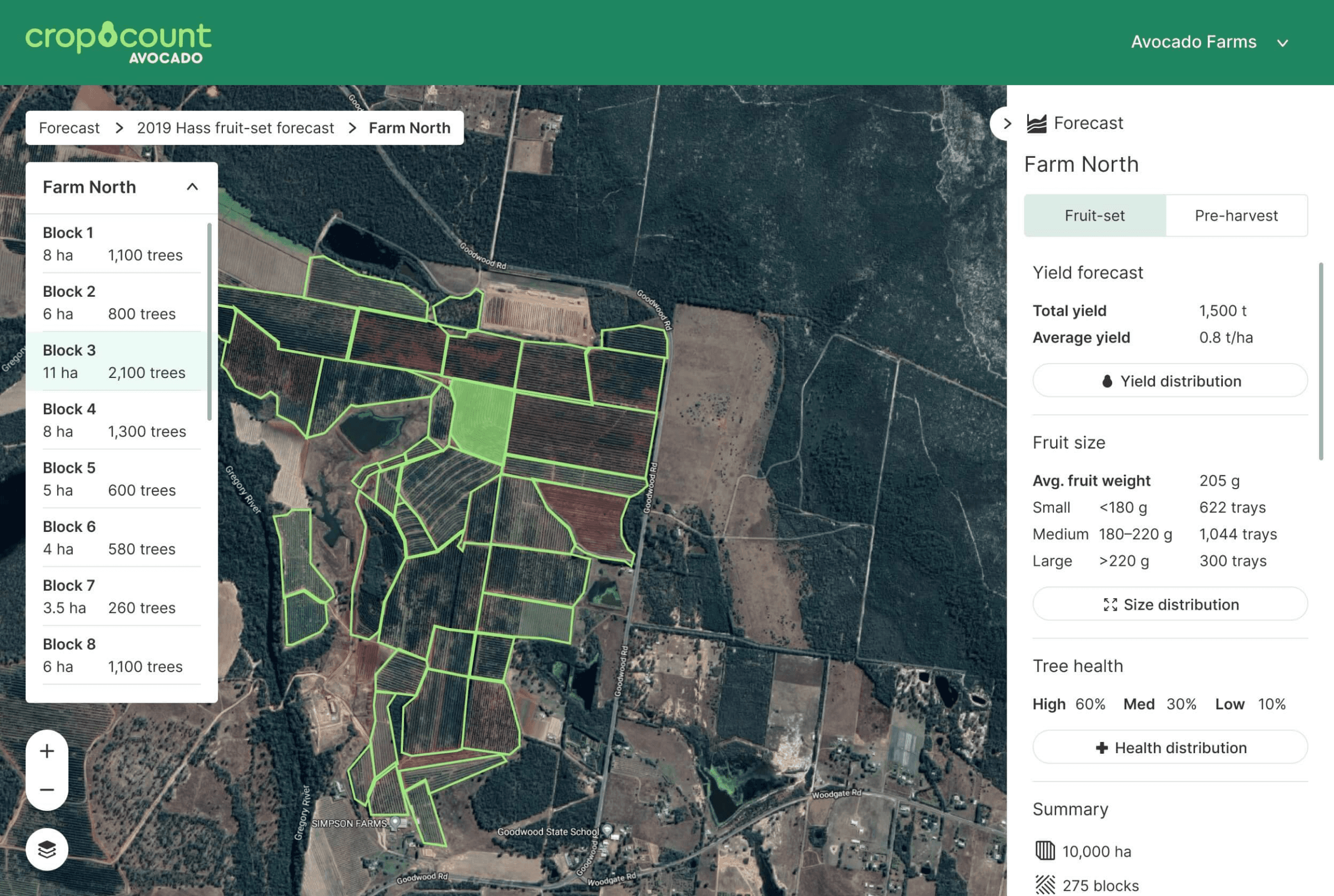Click the CropCount Avocado logo
This screenshot has height=896, width=1334.
click(118, 42)
